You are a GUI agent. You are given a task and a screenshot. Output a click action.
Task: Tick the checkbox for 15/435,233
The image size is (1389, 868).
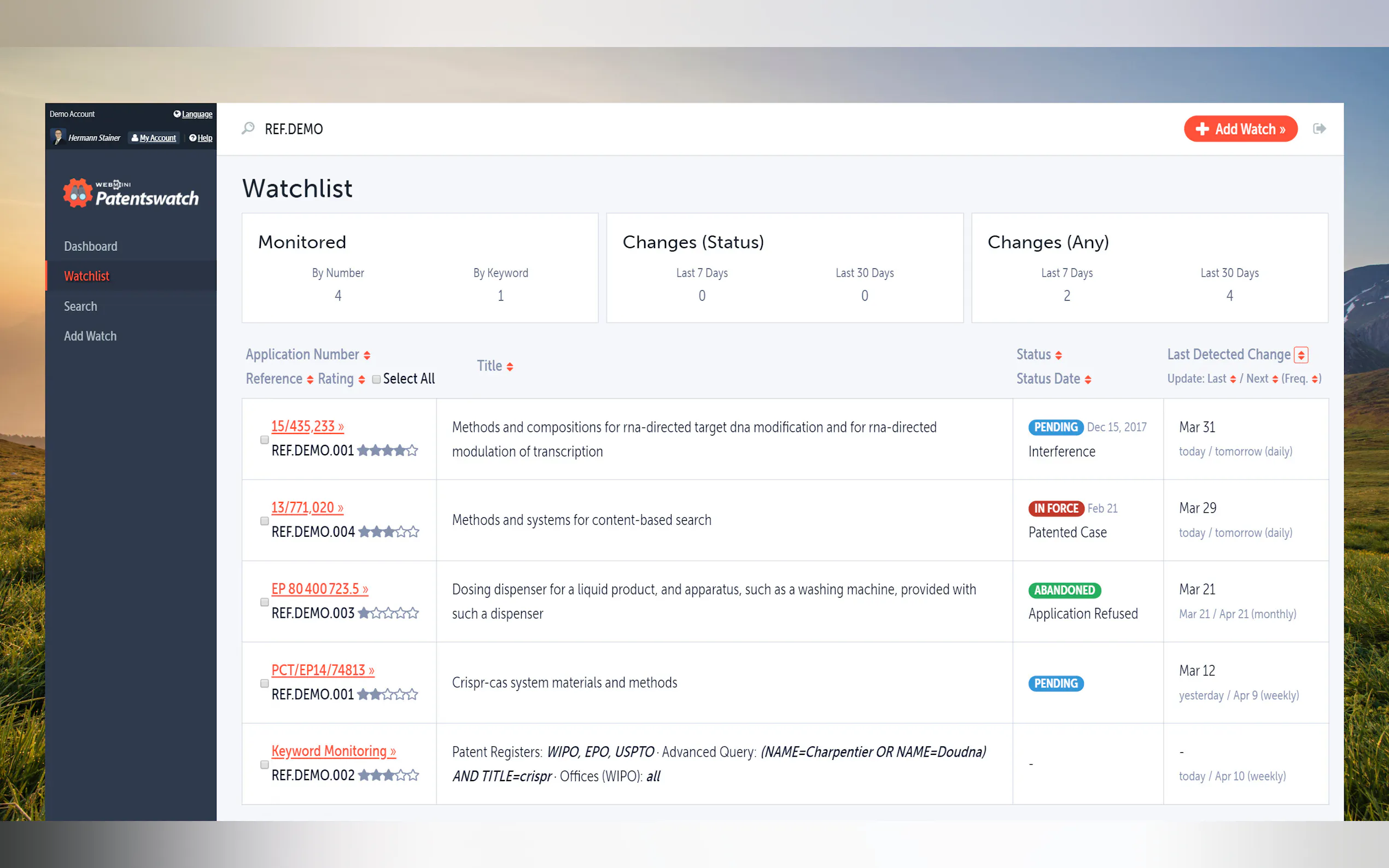pyautogui.click(x=265, y=440)
